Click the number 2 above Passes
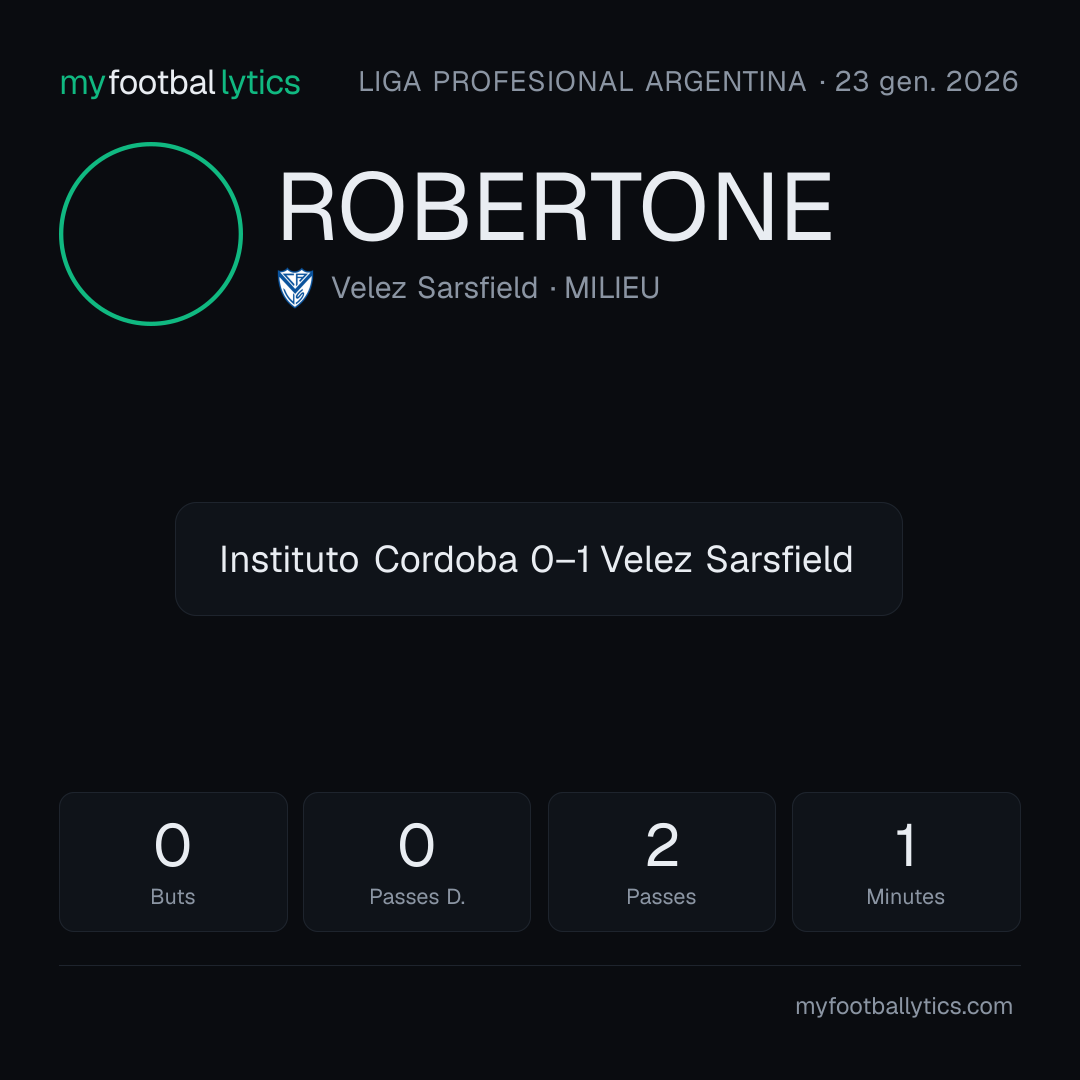The height and width of the screenshot is (1080, 1080). tap(662, 845)
